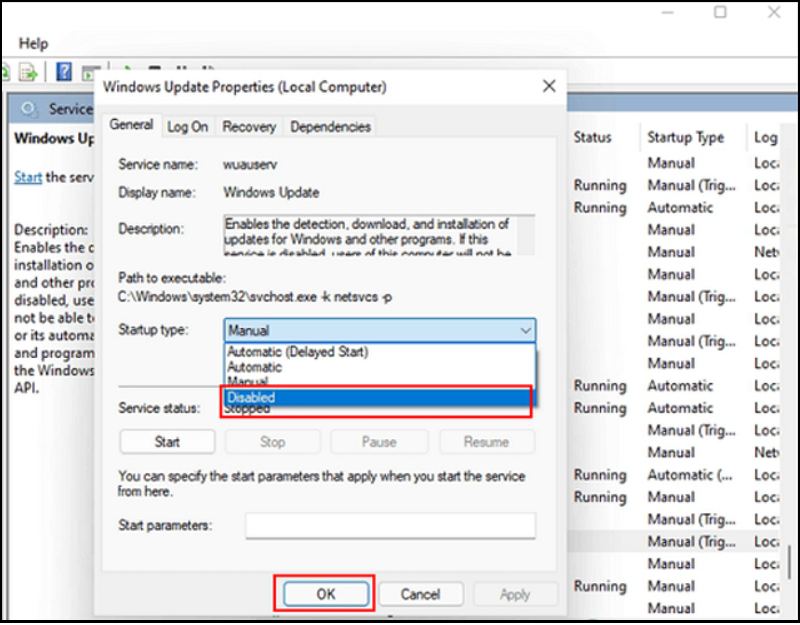The image size is (800, 625).
Task: Click the blue Help question-mark toolbar icon
Action: (x=63, y=72)
